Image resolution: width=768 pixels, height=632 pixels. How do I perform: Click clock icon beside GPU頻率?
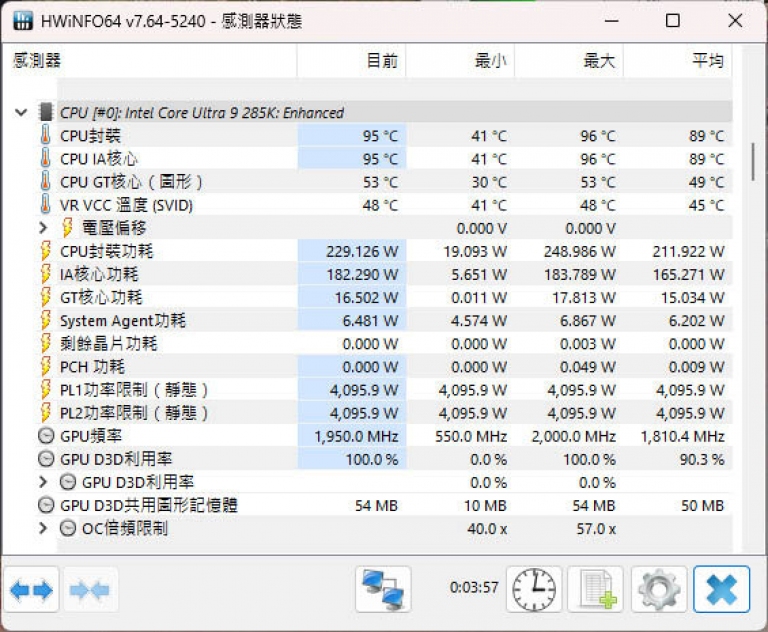[46, 436]
